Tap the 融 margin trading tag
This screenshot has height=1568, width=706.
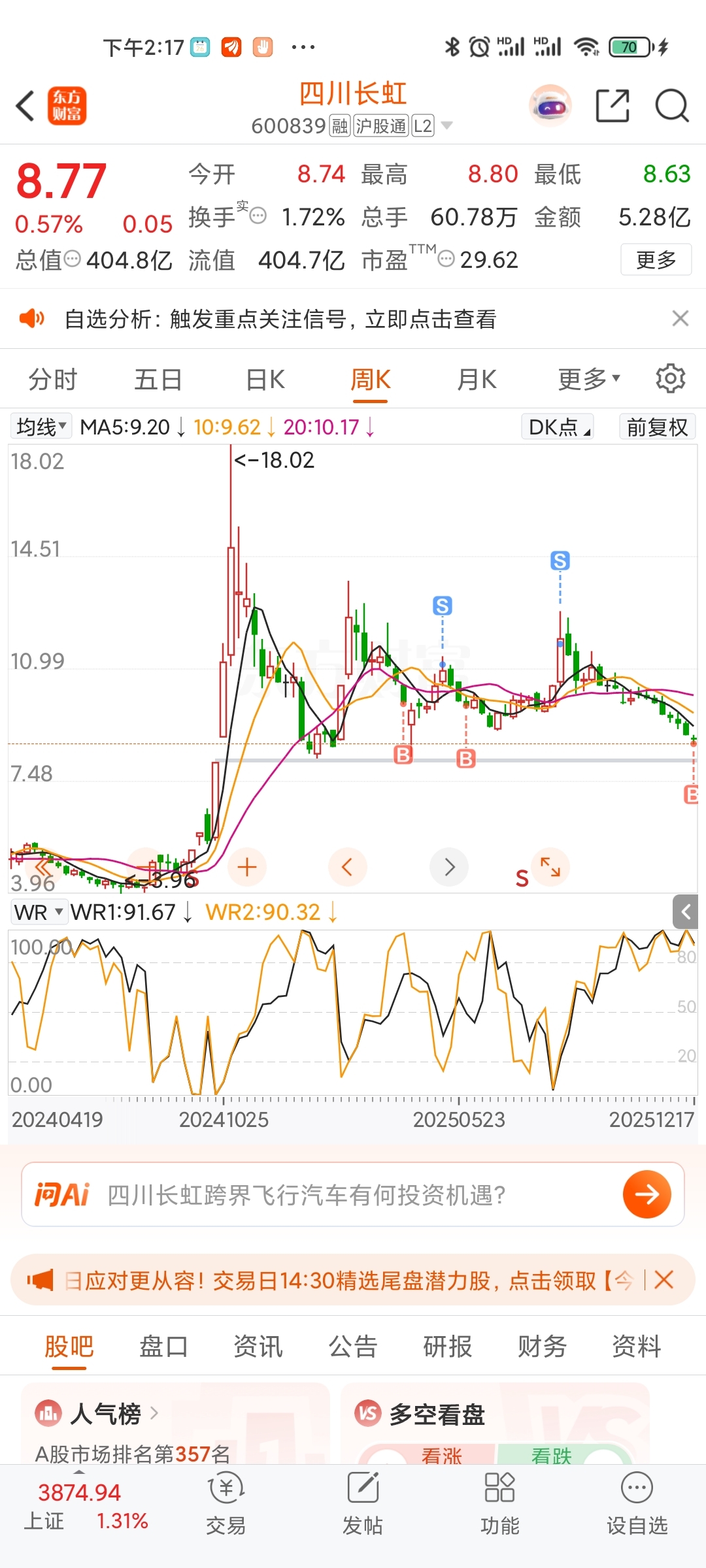pos(340,125)
